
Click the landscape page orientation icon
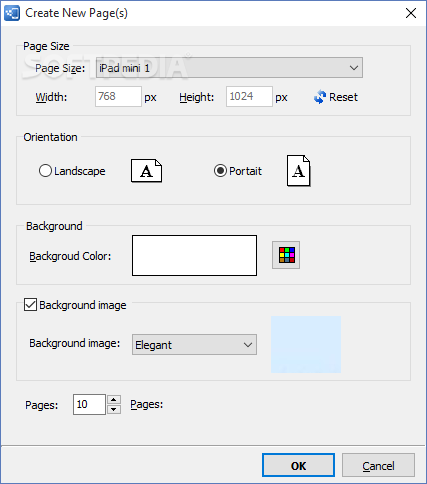146,171
